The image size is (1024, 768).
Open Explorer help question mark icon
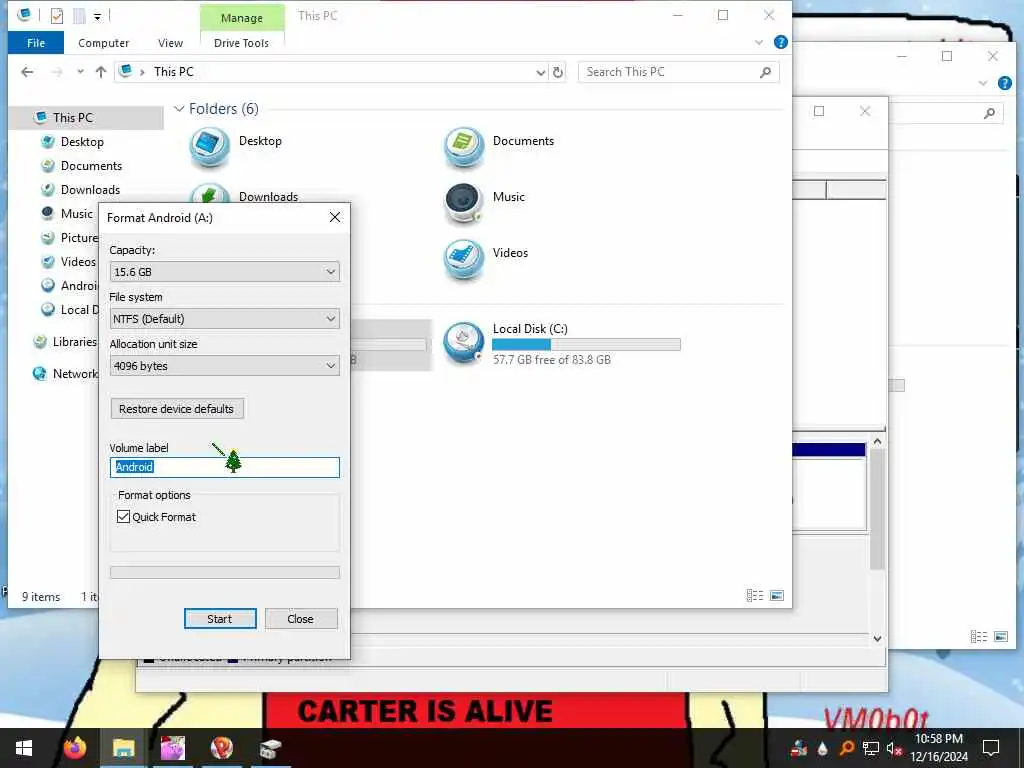point(780,42)
